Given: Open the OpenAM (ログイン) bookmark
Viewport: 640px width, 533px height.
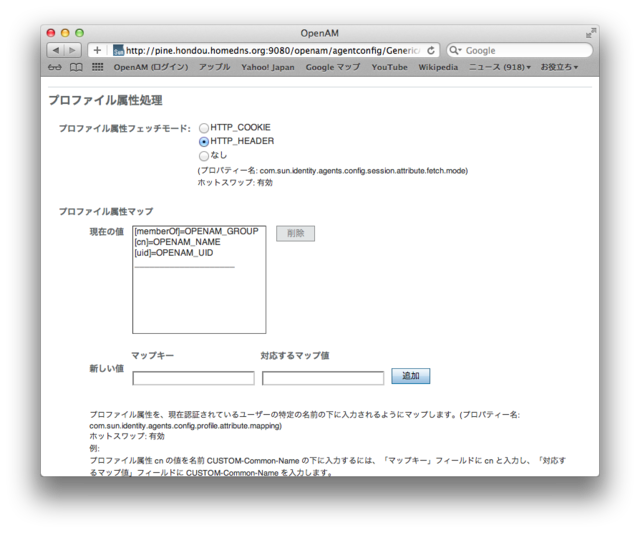Looking at the screenshot, I should [x=150, y=67].
